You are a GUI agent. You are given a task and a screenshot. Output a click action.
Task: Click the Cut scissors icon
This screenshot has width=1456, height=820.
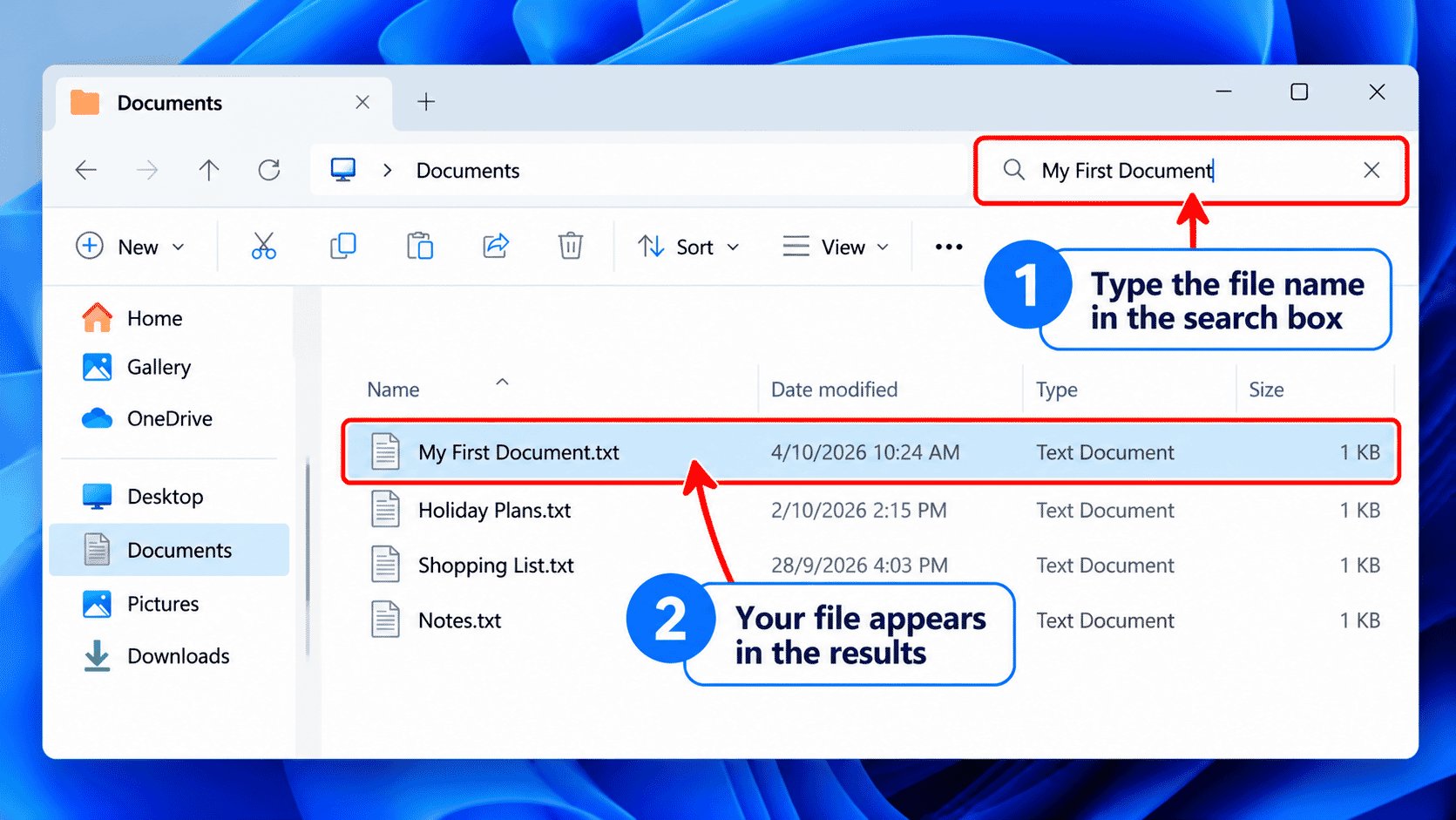click(x=263, y=247)
